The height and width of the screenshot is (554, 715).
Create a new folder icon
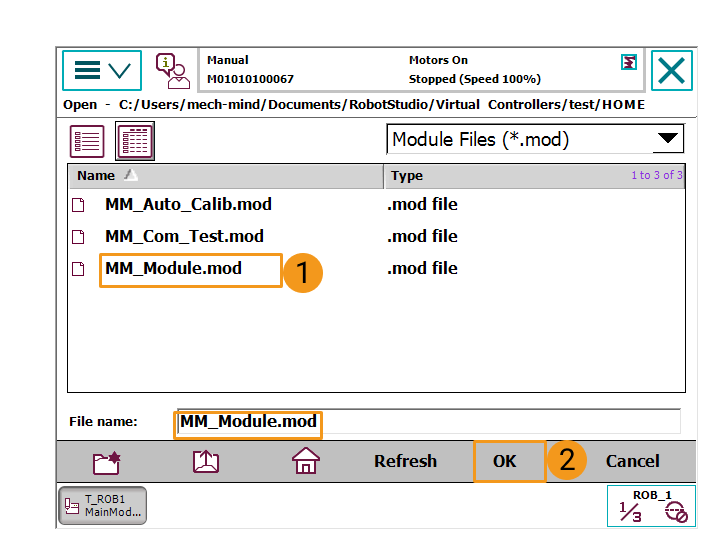107,462
